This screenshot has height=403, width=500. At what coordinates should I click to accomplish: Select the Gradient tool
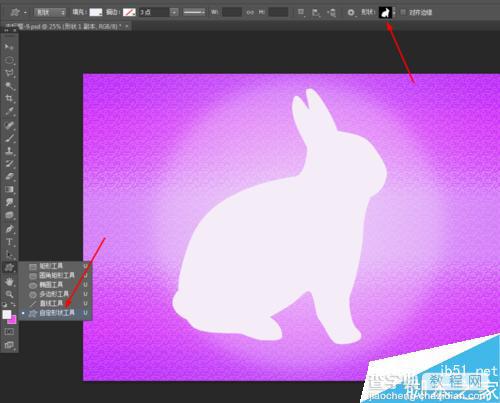tap(9, 189)
